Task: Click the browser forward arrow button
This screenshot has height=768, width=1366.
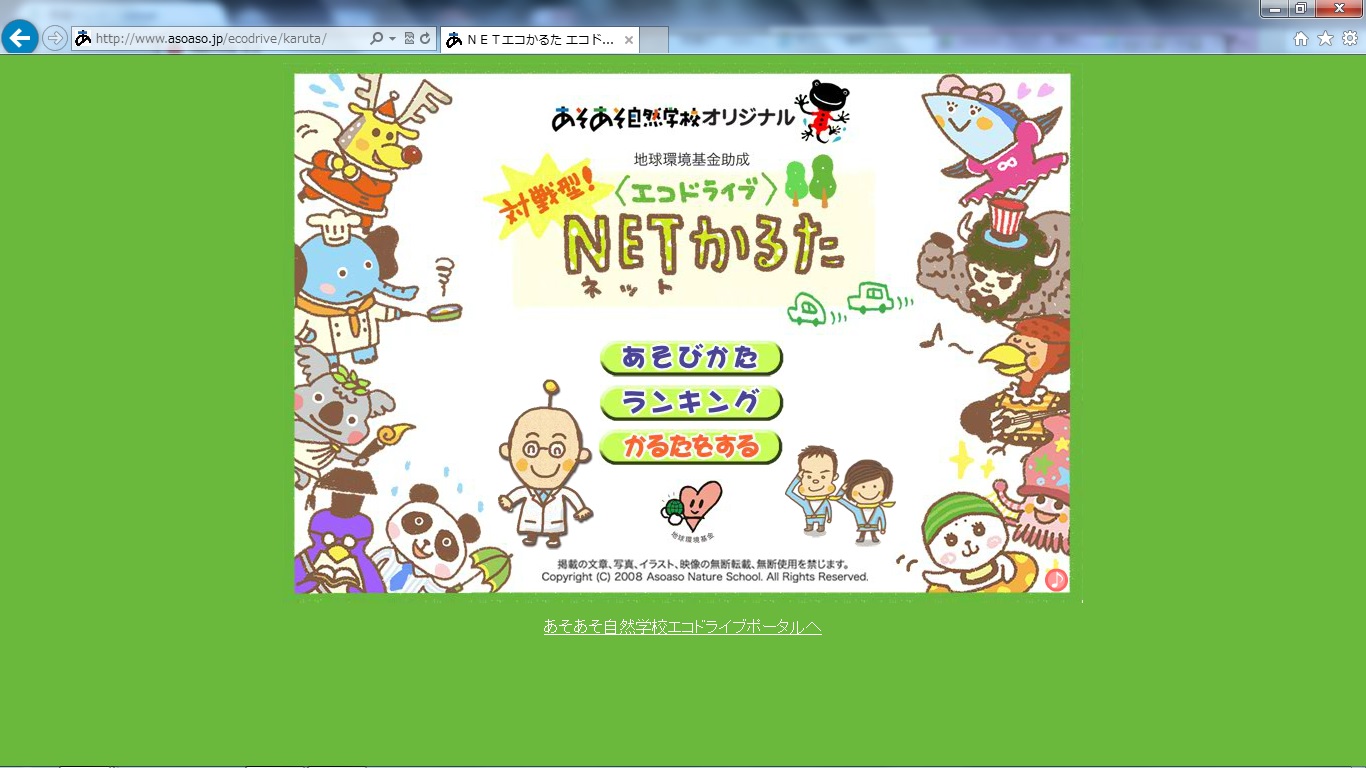Action: [x=55, y=38]
